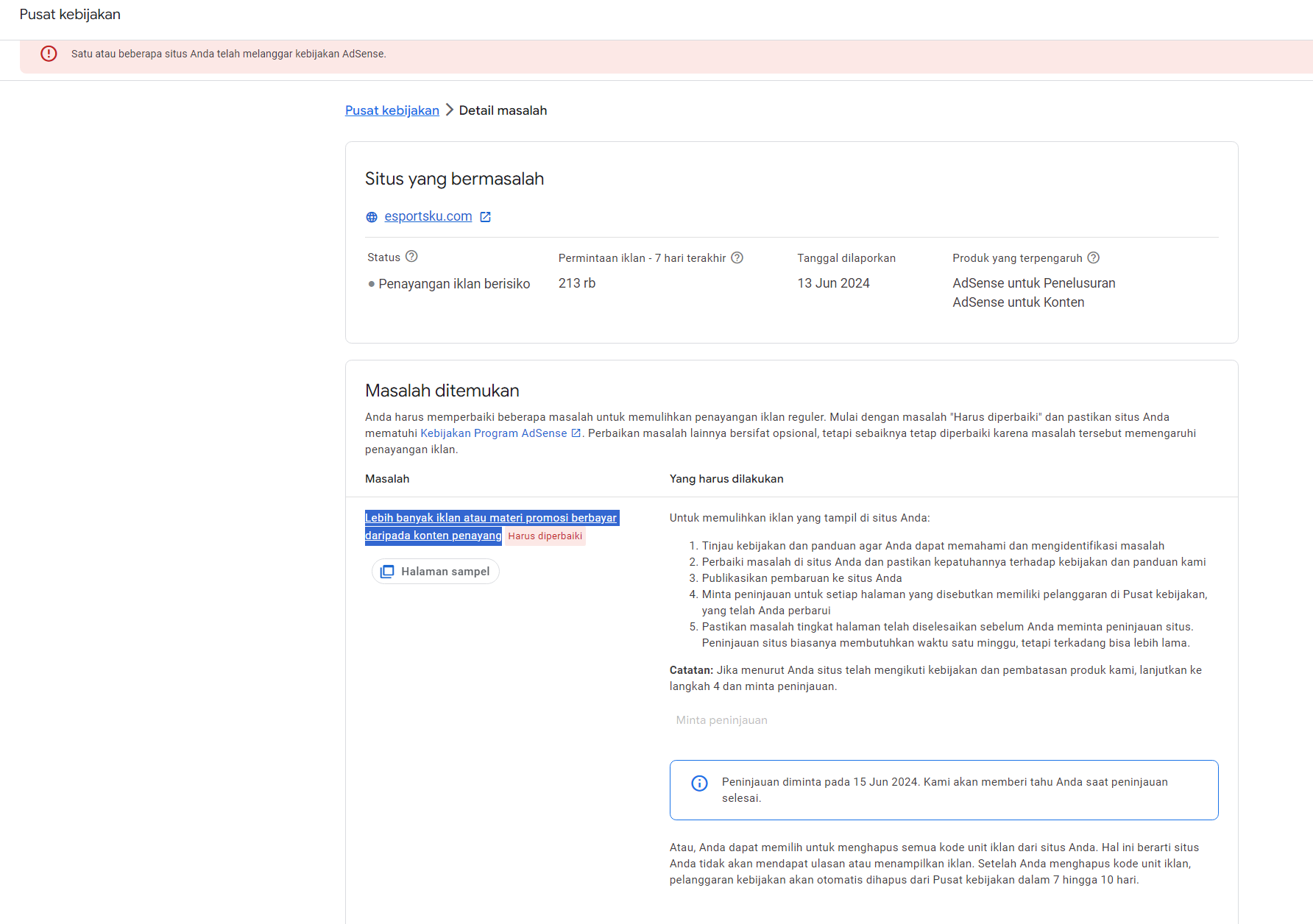This screenshot has height=924, width=1313.
Task: Click 'AdSense untuk Penelusuran' product text
Action: point(1034,283)
